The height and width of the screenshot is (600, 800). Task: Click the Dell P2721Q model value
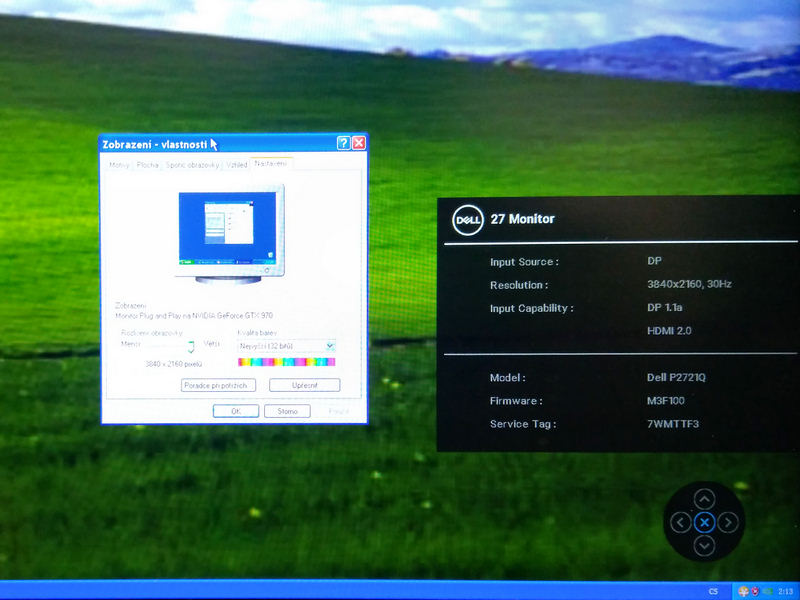click(677, 378)
